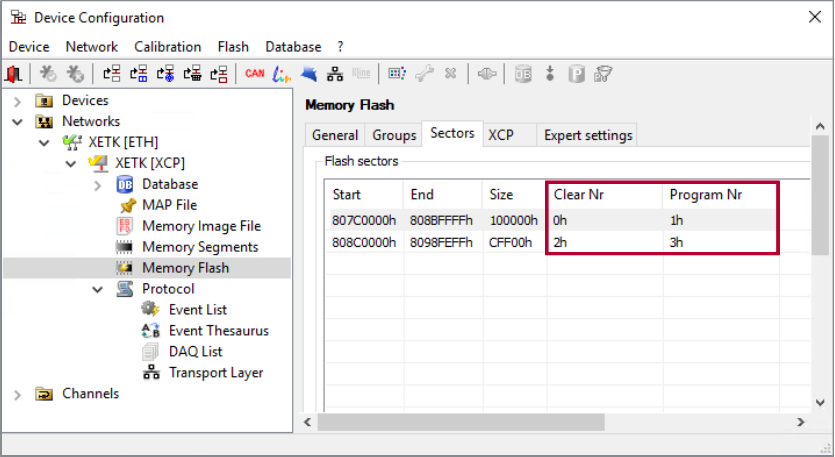Click the Ethernet network toolbar icon
This screenshot has width=835, height=457.
335,74
